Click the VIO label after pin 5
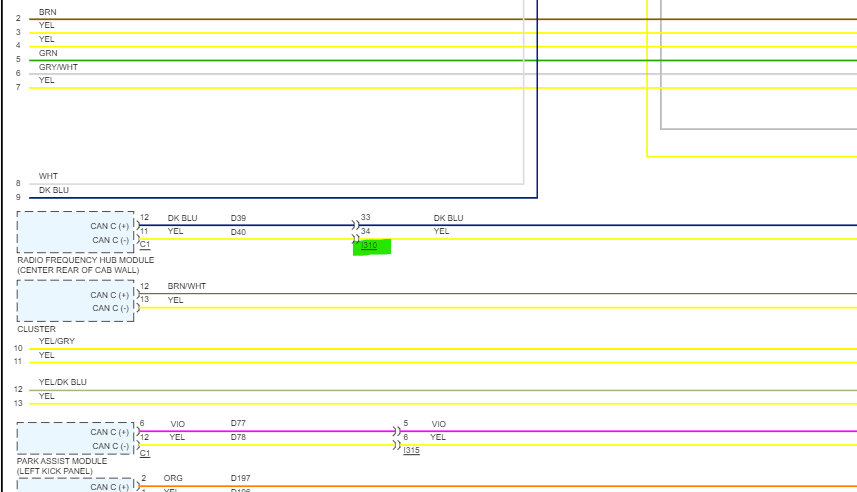Image resolution: width=857 pixels, height=492 pixels. click(439, 424)
